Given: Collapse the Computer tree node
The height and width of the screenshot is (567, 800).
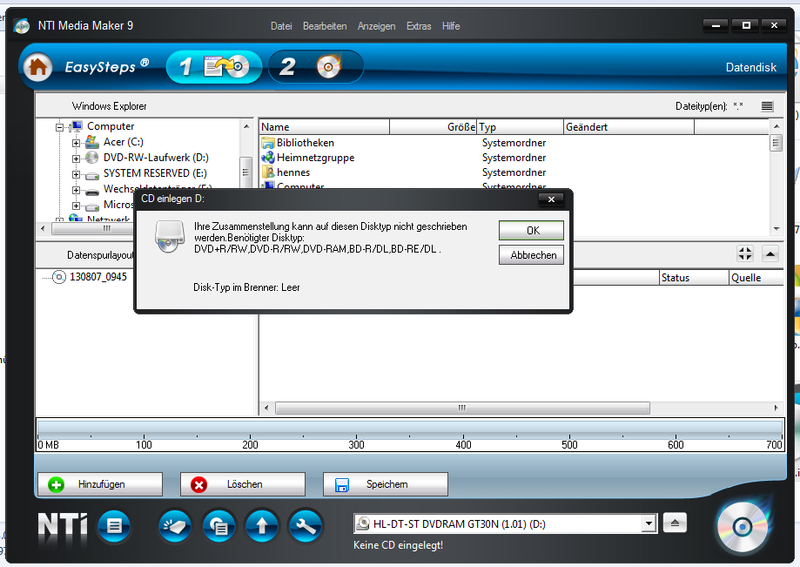Looking at the screenshot, I should pos(61,127).
